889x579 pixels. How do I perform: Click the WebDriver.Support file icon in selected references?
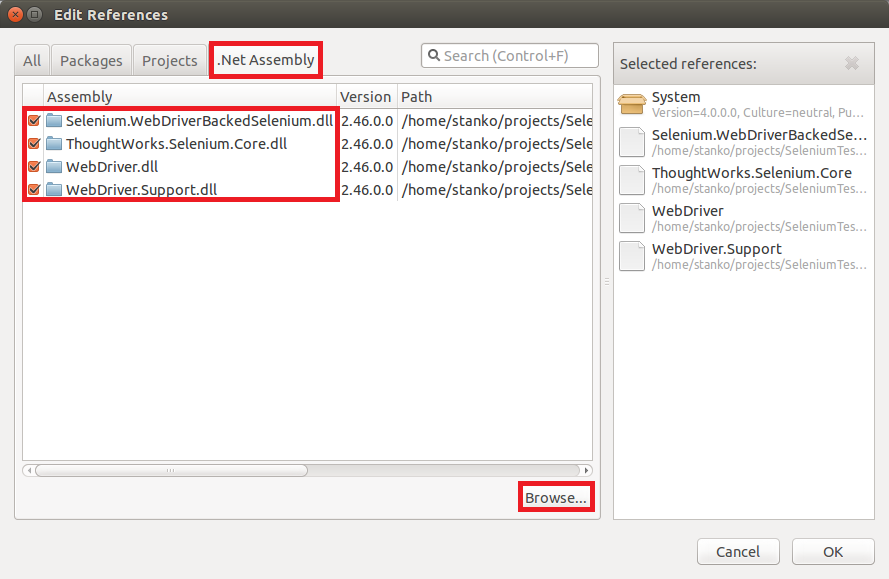[x=632, y=256]
